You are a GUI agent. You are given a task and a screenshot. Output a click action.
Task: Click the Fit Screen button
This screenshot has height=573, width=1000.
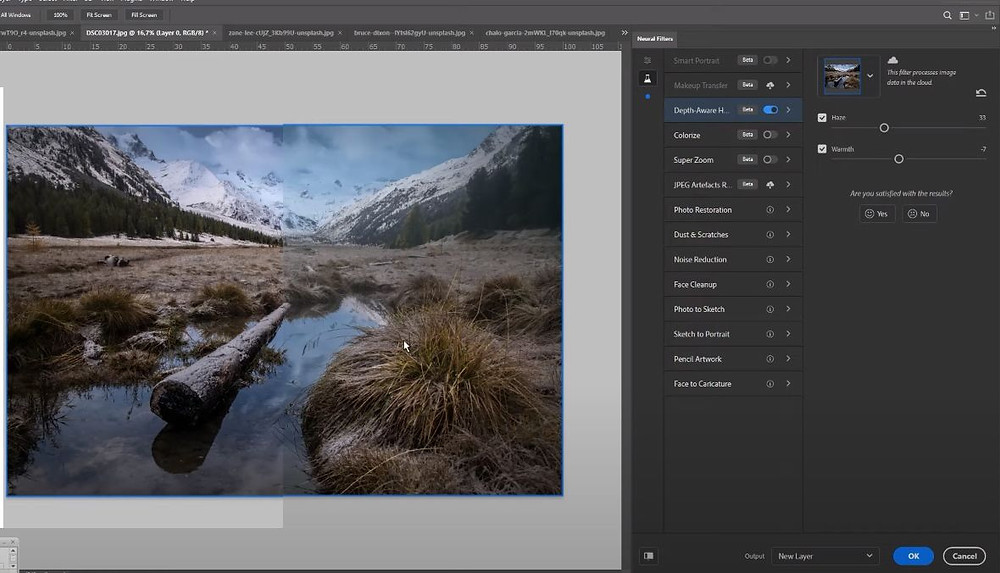pyautogui.click(x=99, y=15)
